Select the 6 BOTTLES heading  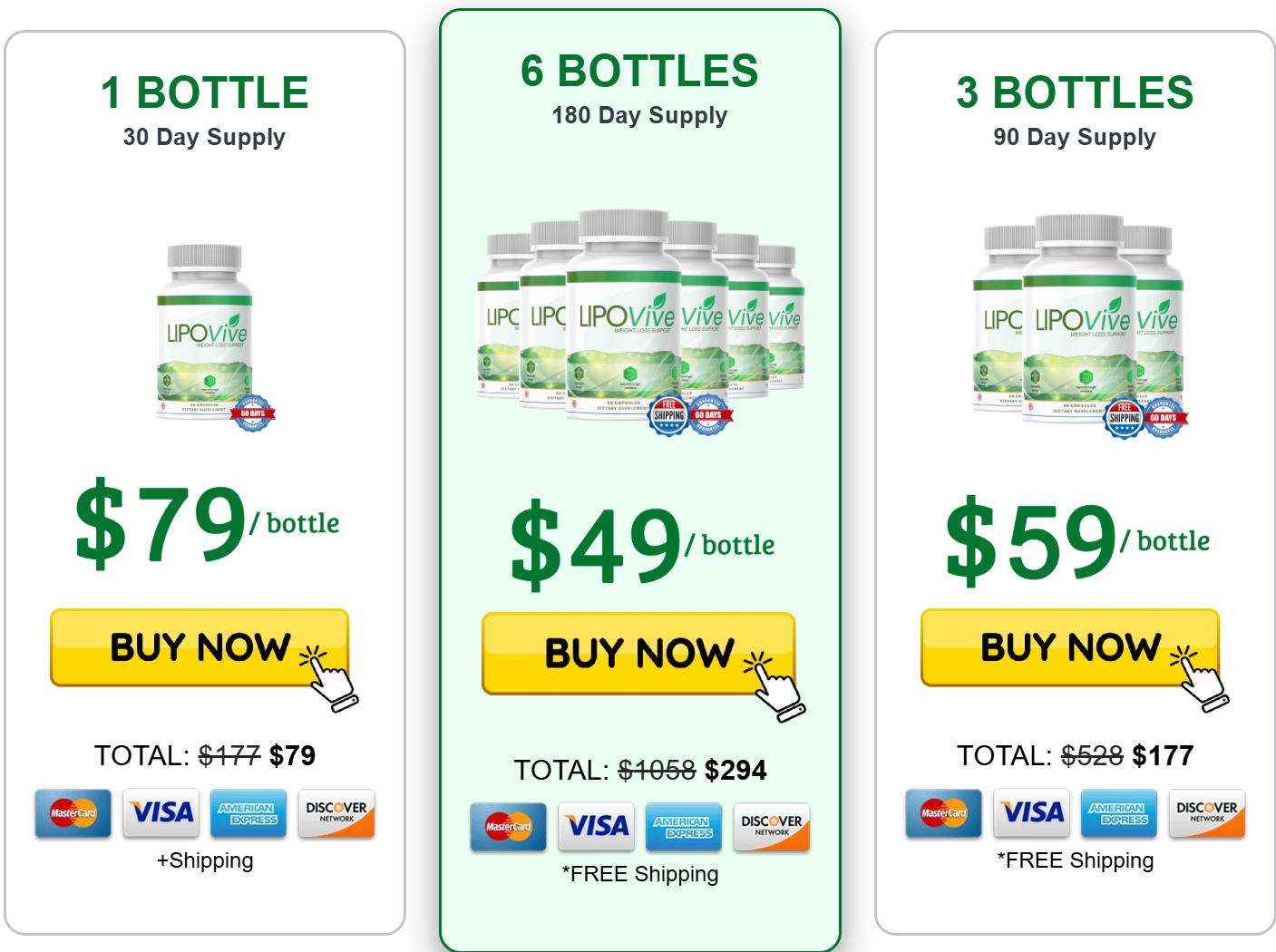coord(639,72)
